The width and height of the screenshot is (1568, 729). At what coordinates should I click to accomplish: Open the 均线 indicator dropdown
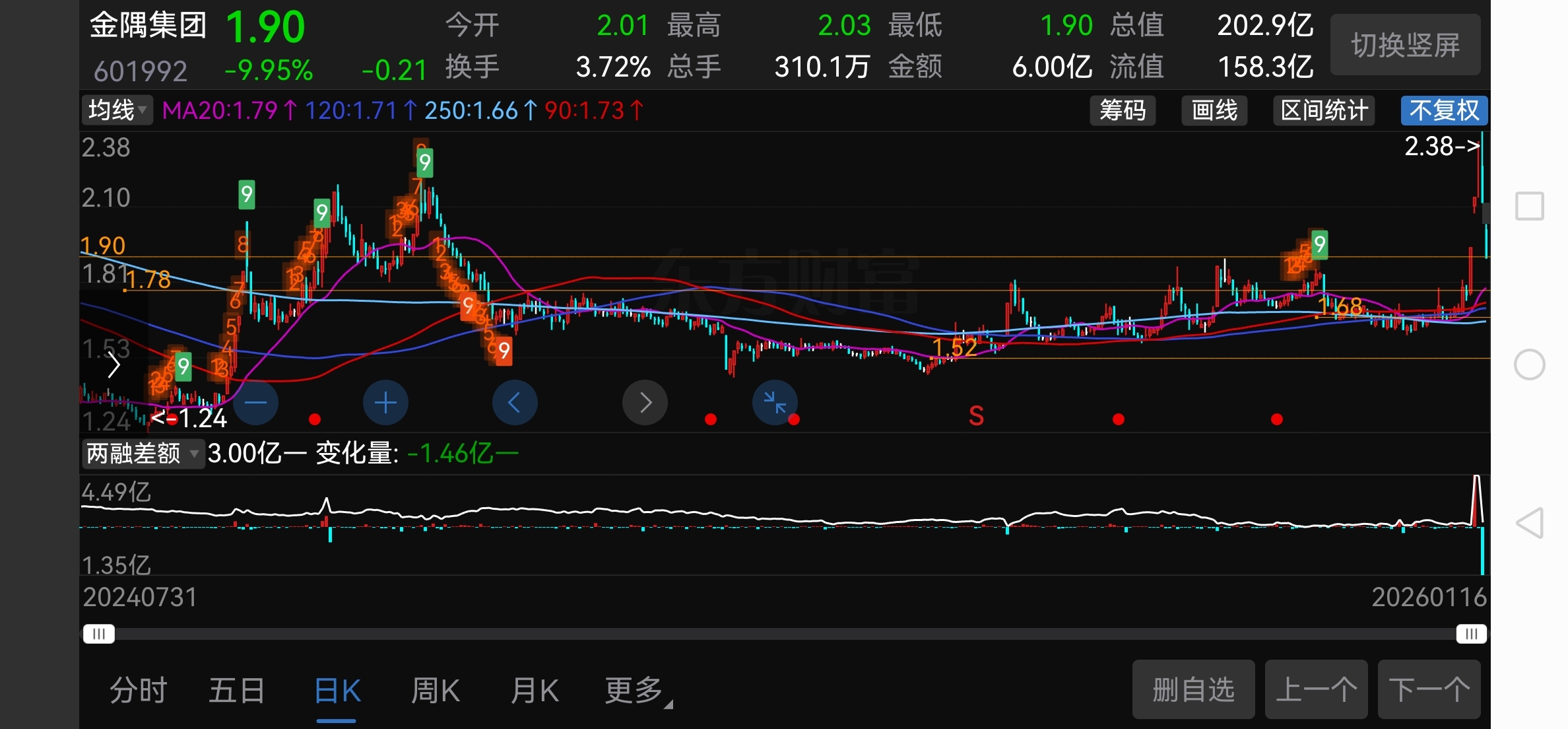pyautogui.click(x=117, y=110)
